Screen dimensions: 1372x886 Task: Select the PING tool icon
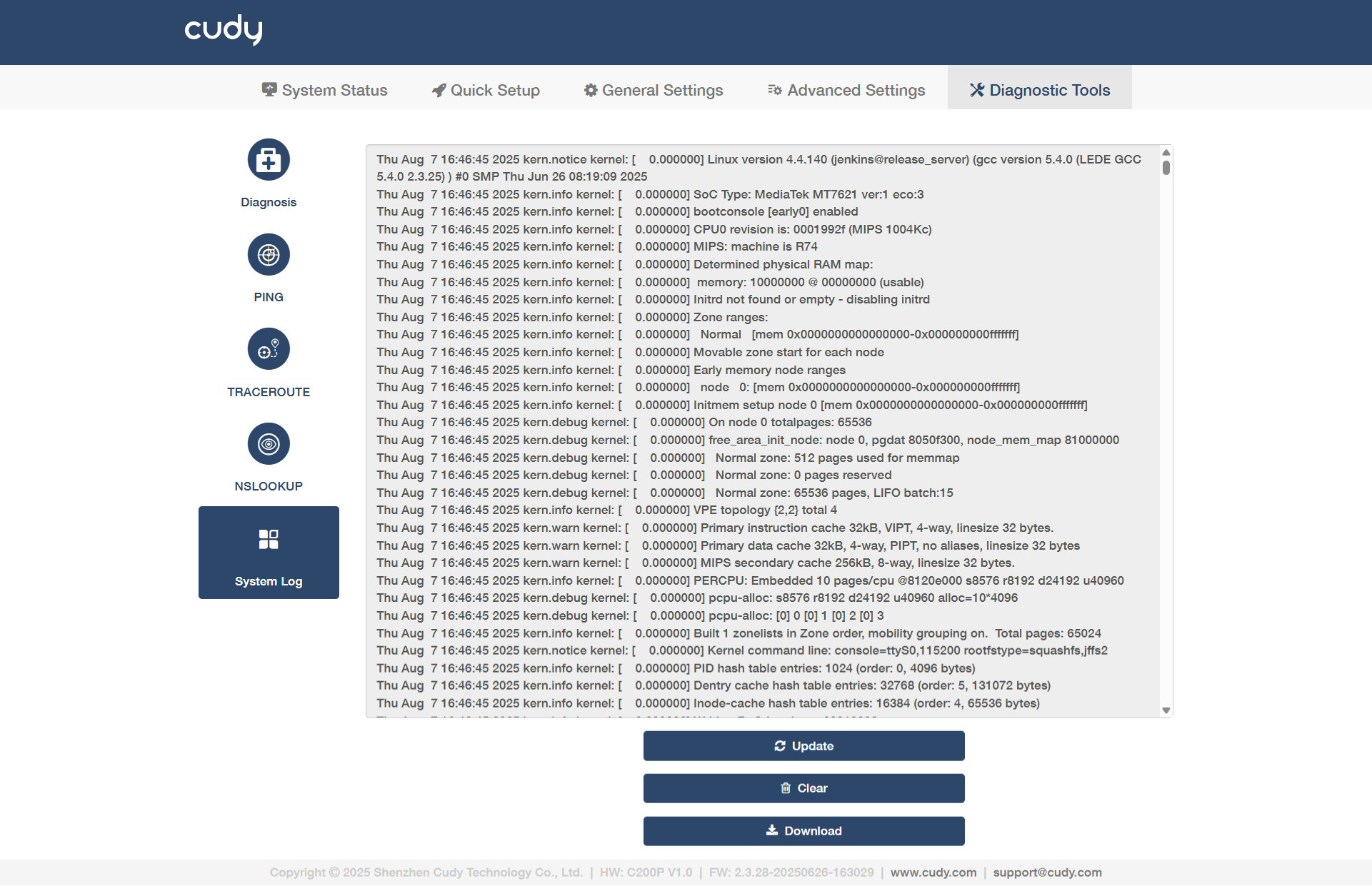click(269, 255)
